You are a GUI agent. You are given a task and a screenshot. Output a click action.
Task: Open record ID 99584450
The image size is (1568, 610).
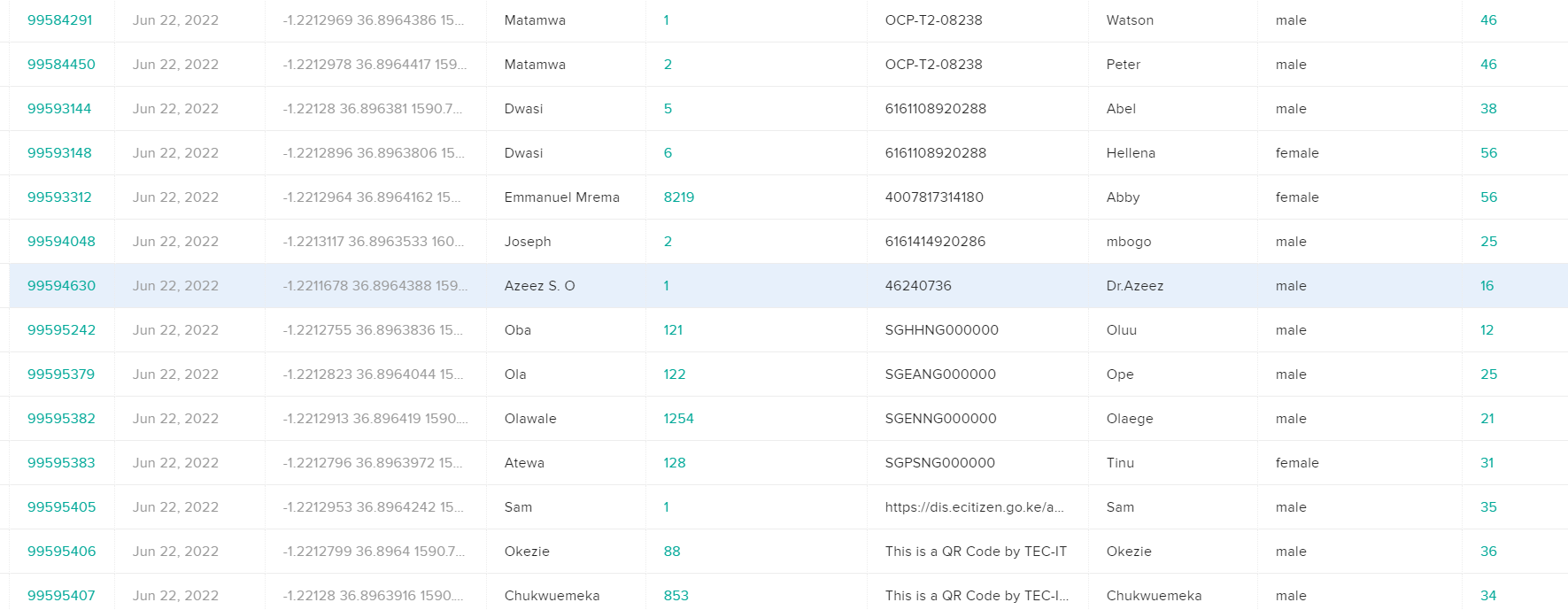pos(61,65)
